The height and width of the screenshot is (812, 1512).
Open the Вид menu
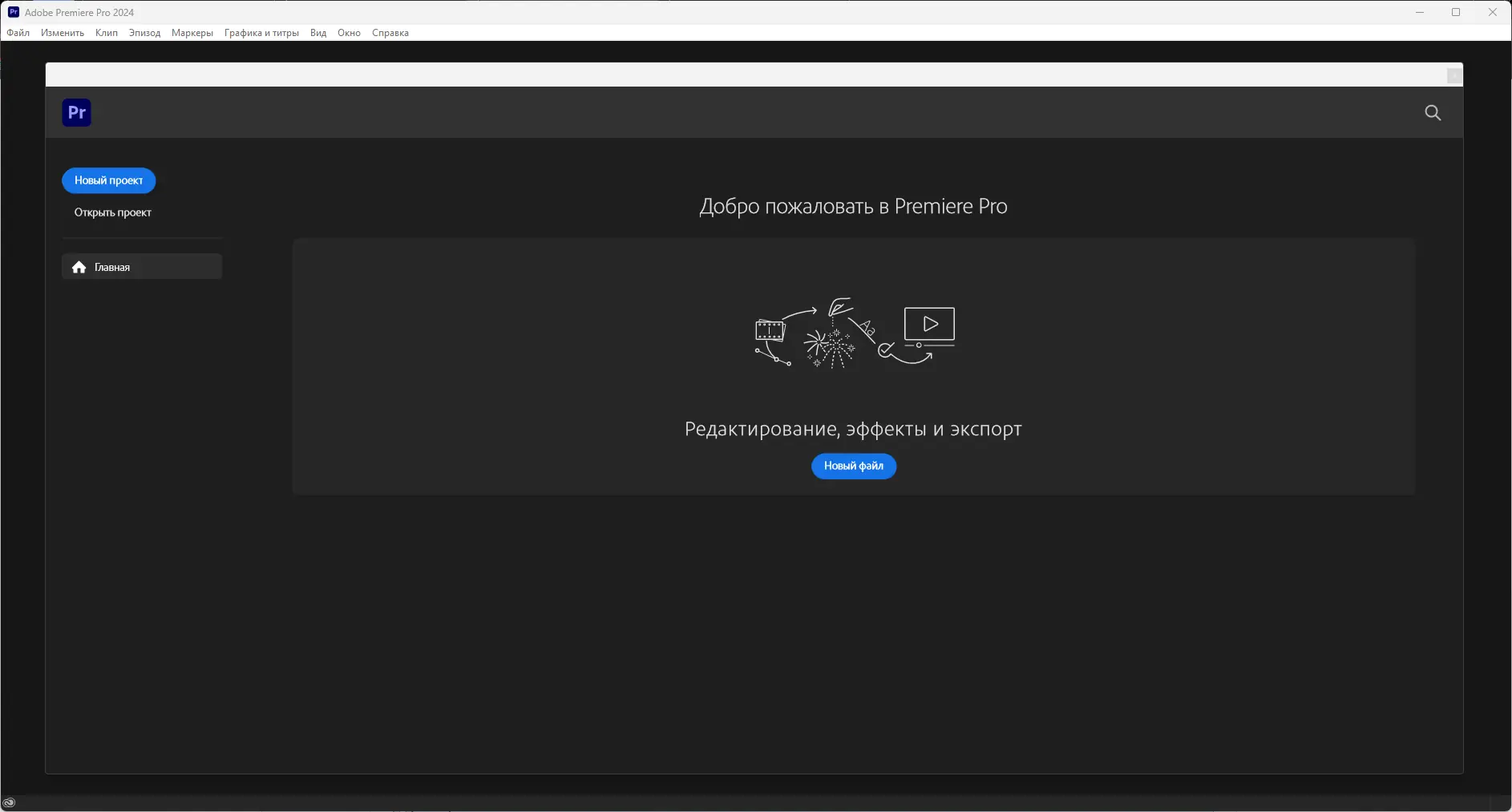318,33
